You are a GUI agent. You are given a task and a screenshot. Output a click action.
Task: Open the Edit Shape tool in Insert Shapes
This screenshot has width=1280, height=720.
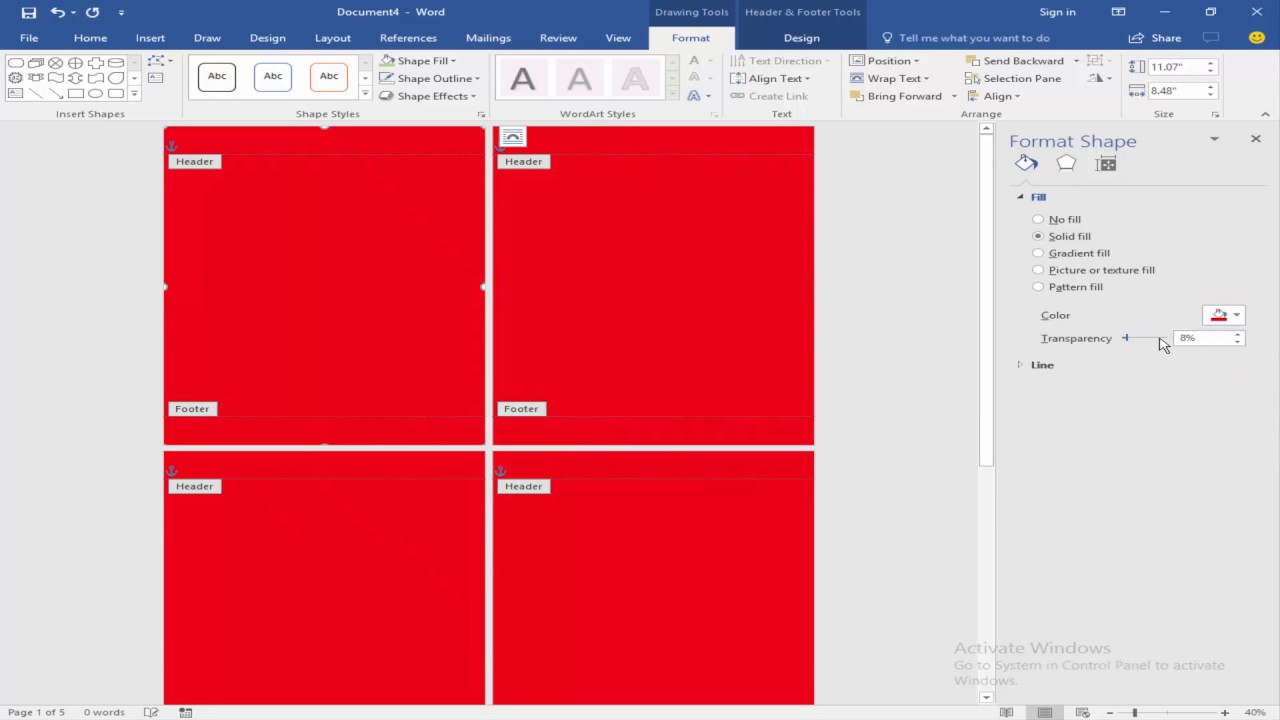[x=156, y=61]
